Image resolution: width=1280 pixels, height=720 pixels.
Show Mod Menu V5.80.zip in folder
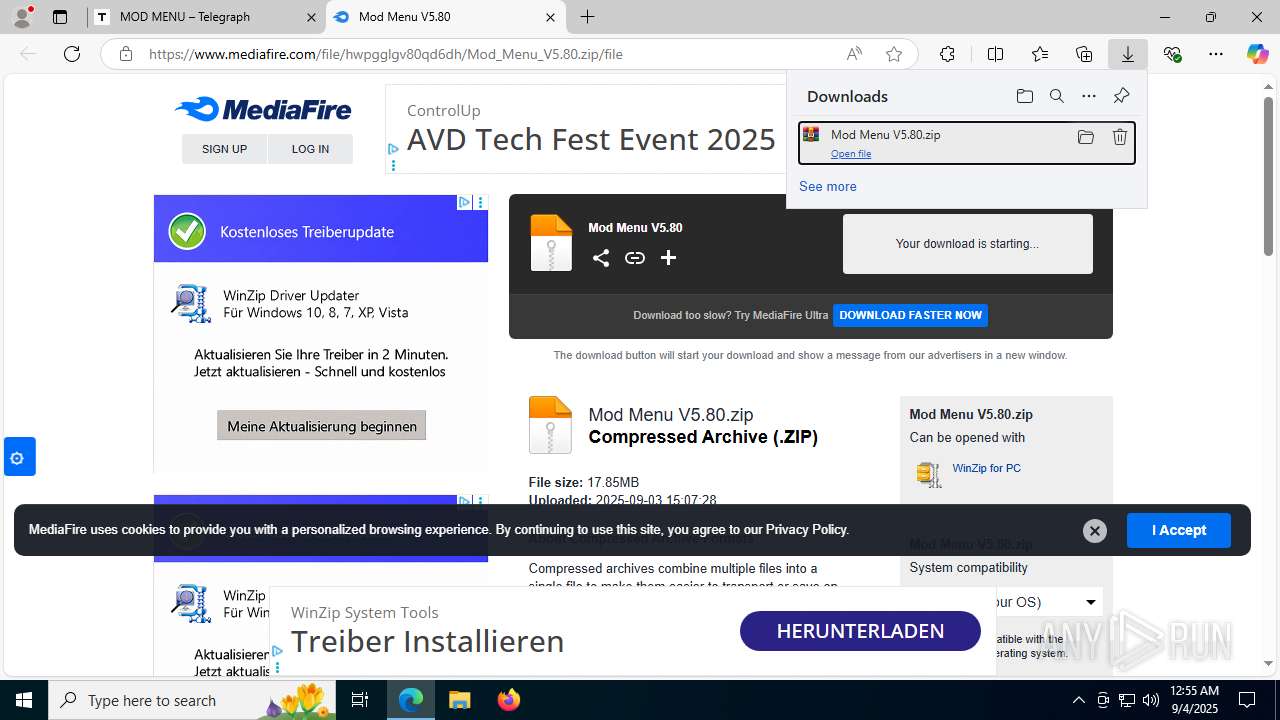click(1086, 137)
